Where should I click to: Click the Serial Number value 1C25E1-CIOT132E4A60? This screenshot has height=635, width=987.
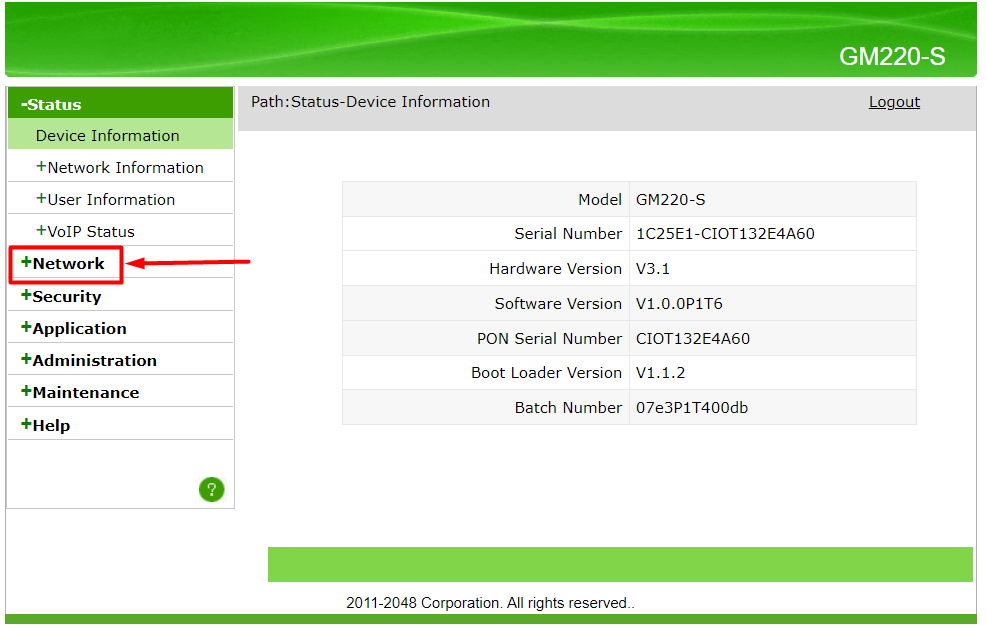pos(725,234)
